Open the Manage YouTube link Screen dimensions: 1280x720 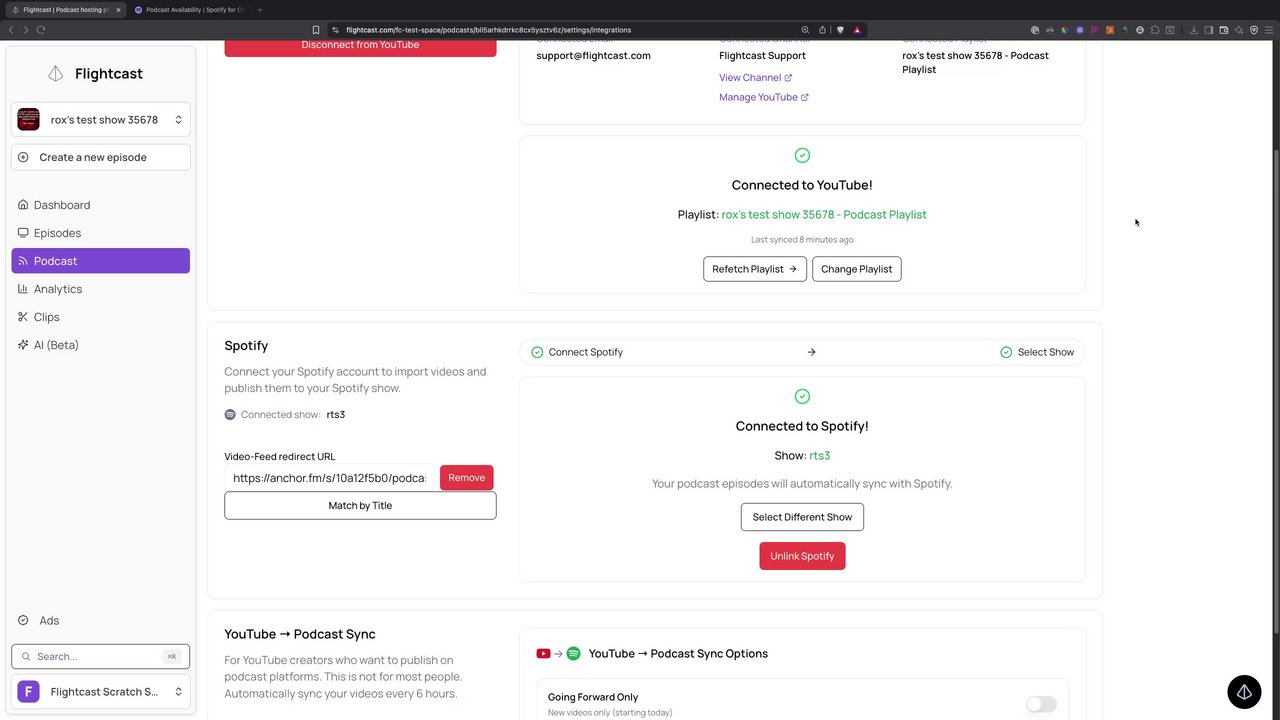point(763,97)
